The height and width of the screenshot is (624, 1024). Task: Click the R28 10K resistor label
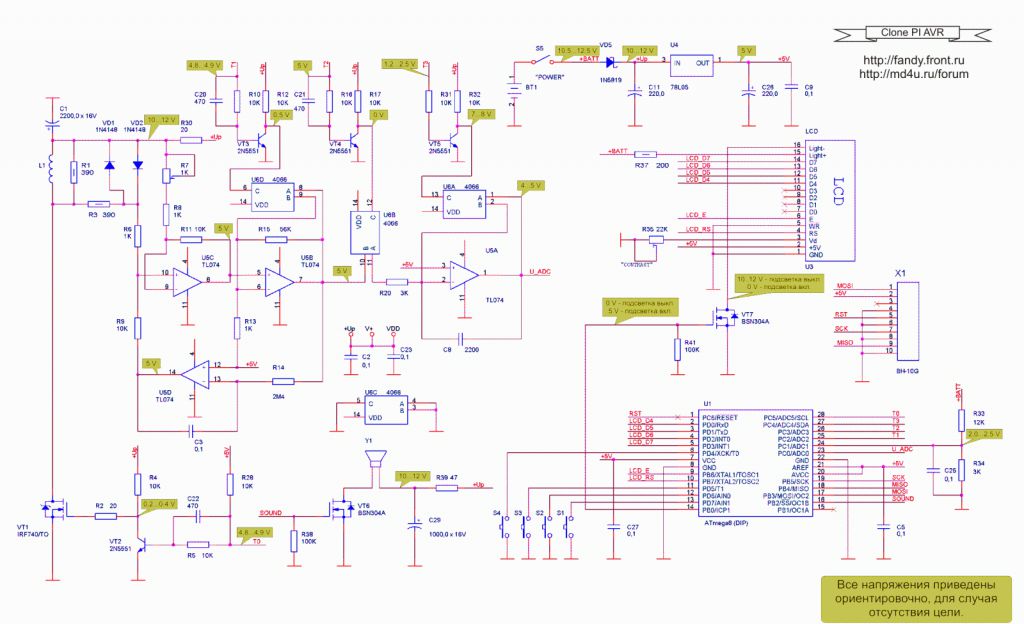tap(247, 482)
